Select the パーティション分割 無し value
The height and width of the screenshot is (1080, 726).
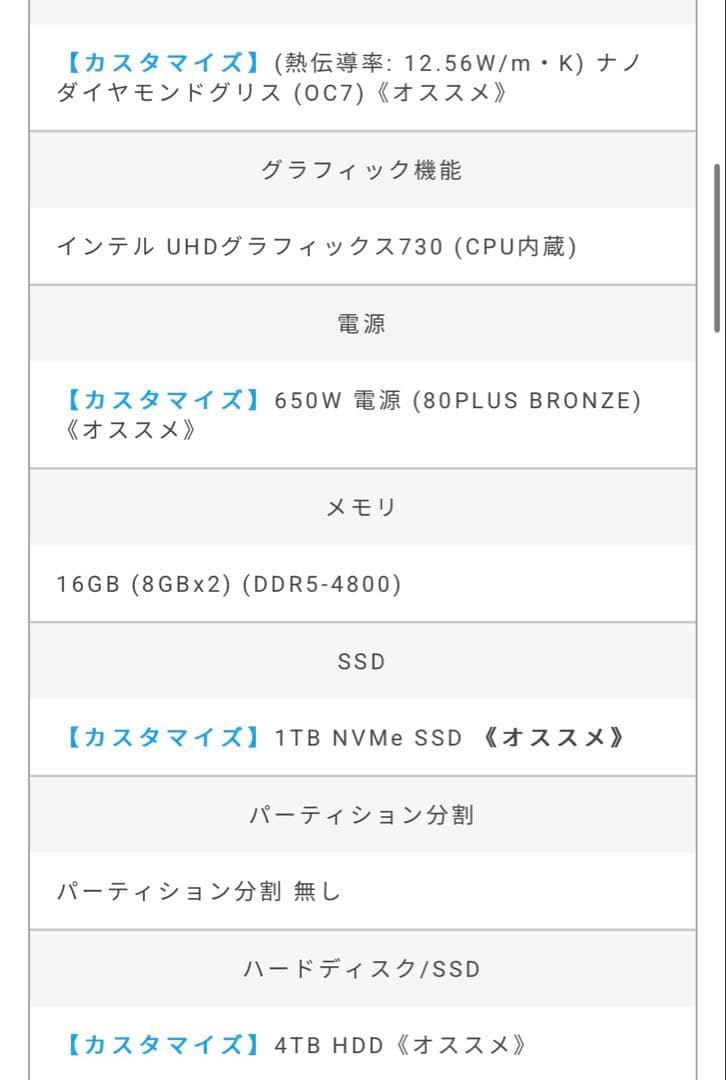[199, 892]
